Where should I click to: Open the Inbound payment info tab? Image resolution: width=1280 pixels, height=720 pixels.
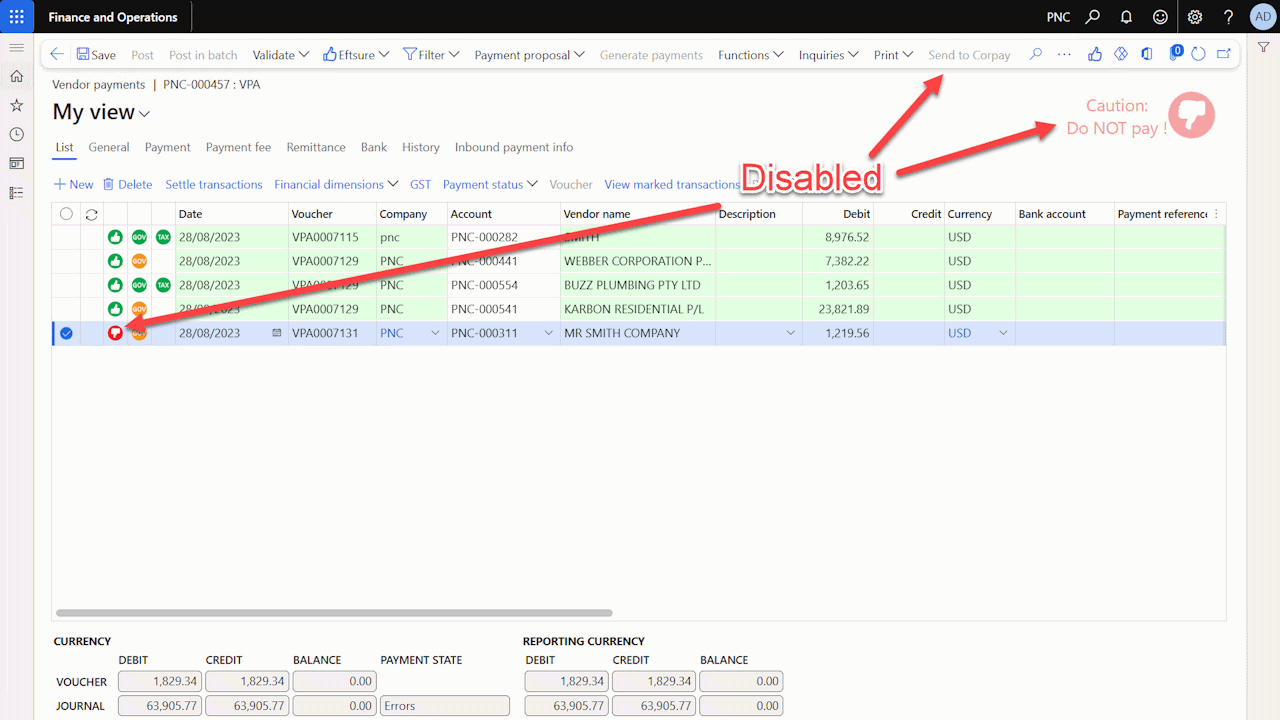click(x=513, y=147)
